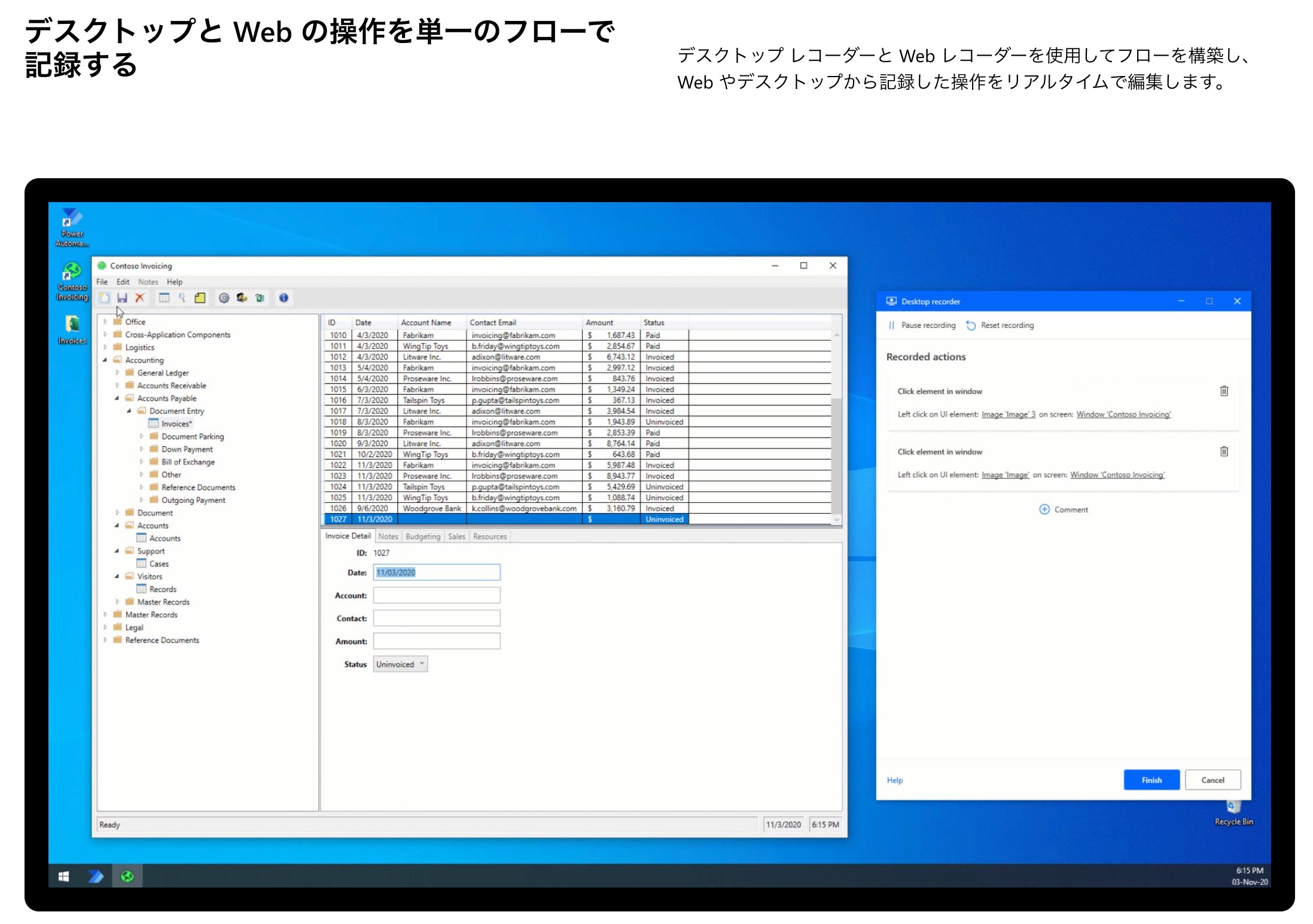
Task: Select the Invoice Detail tab
Action: (348, 536)
